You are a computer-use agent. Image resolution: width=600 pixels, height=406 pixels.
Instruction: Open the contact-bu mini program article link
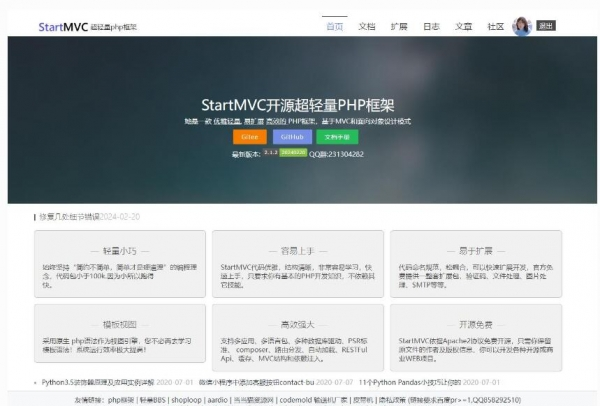click(256, 382)
